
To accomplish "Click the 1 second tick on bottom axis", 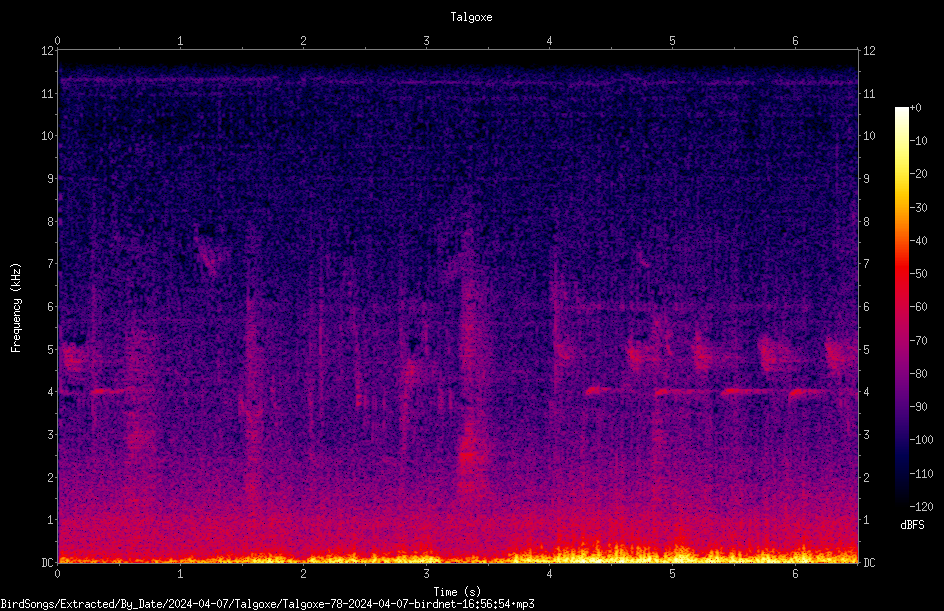I will pyautogui.click(x=180, y=574).
